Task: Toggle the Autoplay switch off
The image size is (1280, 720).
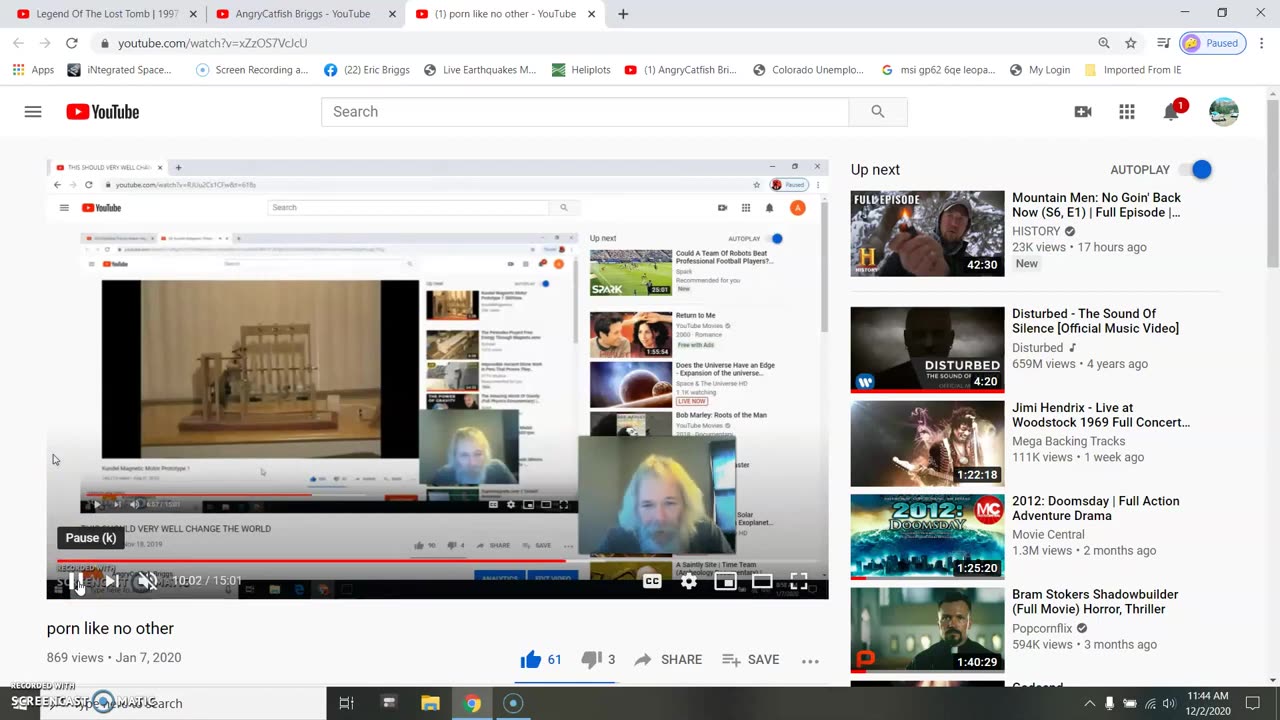Action: pyautogui.click(x=1195, y=170)
